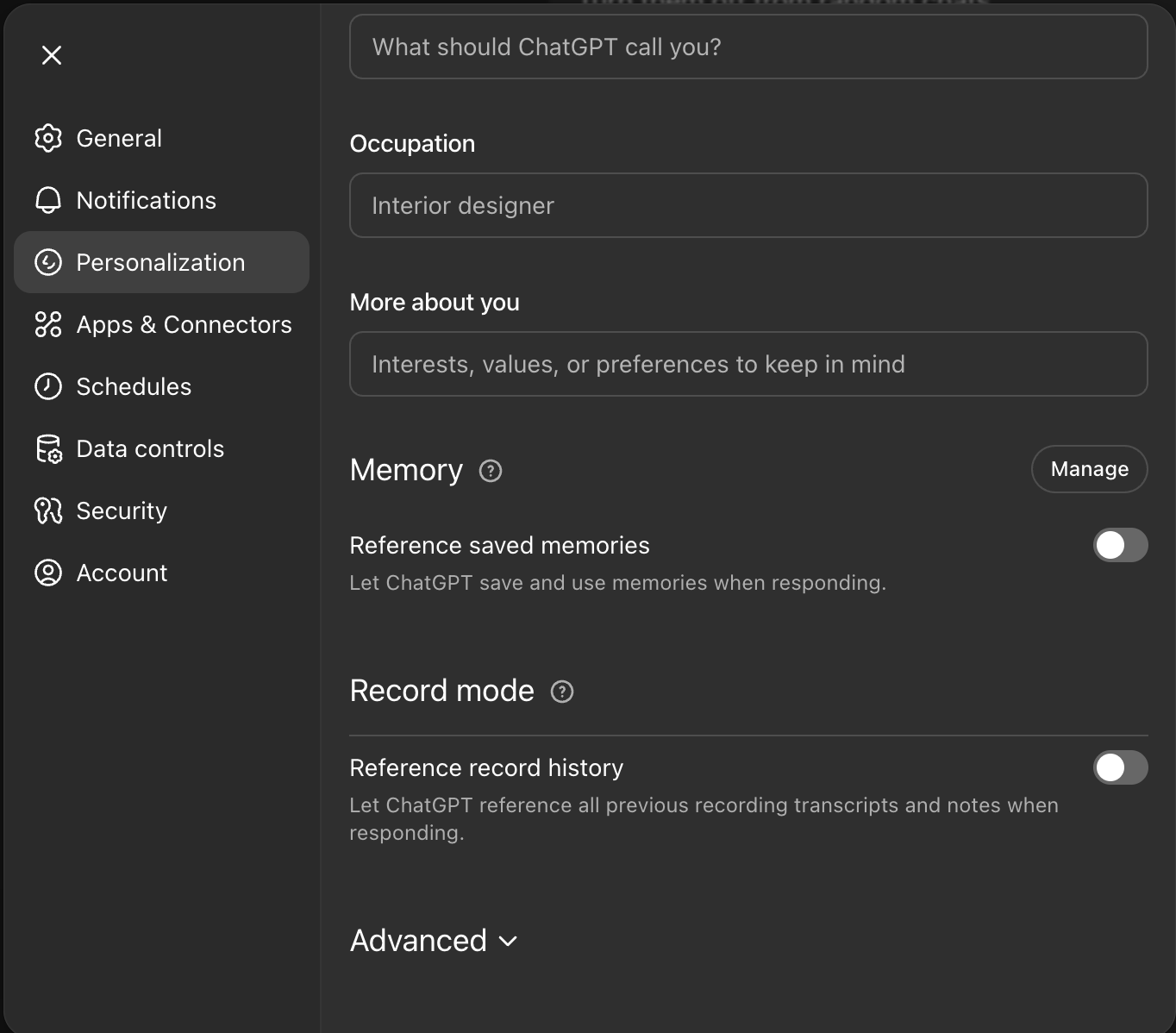Click the Apps & Connectors icon

pos(48,324)
